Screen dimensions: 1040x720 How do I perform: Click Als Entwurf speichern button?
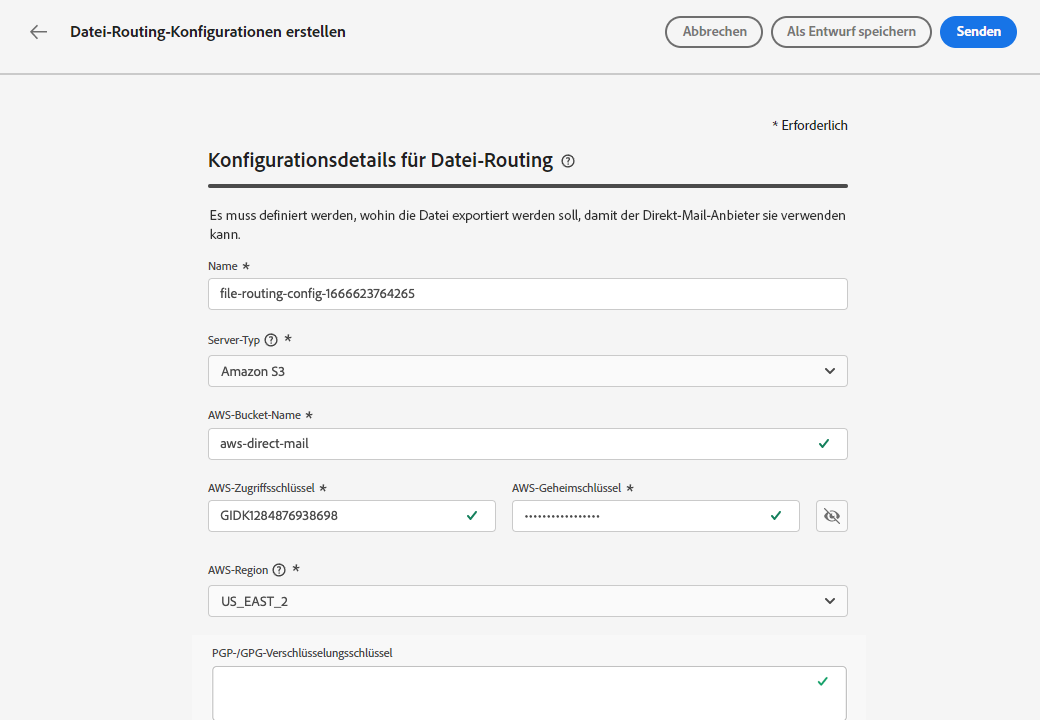coord(851,32)
